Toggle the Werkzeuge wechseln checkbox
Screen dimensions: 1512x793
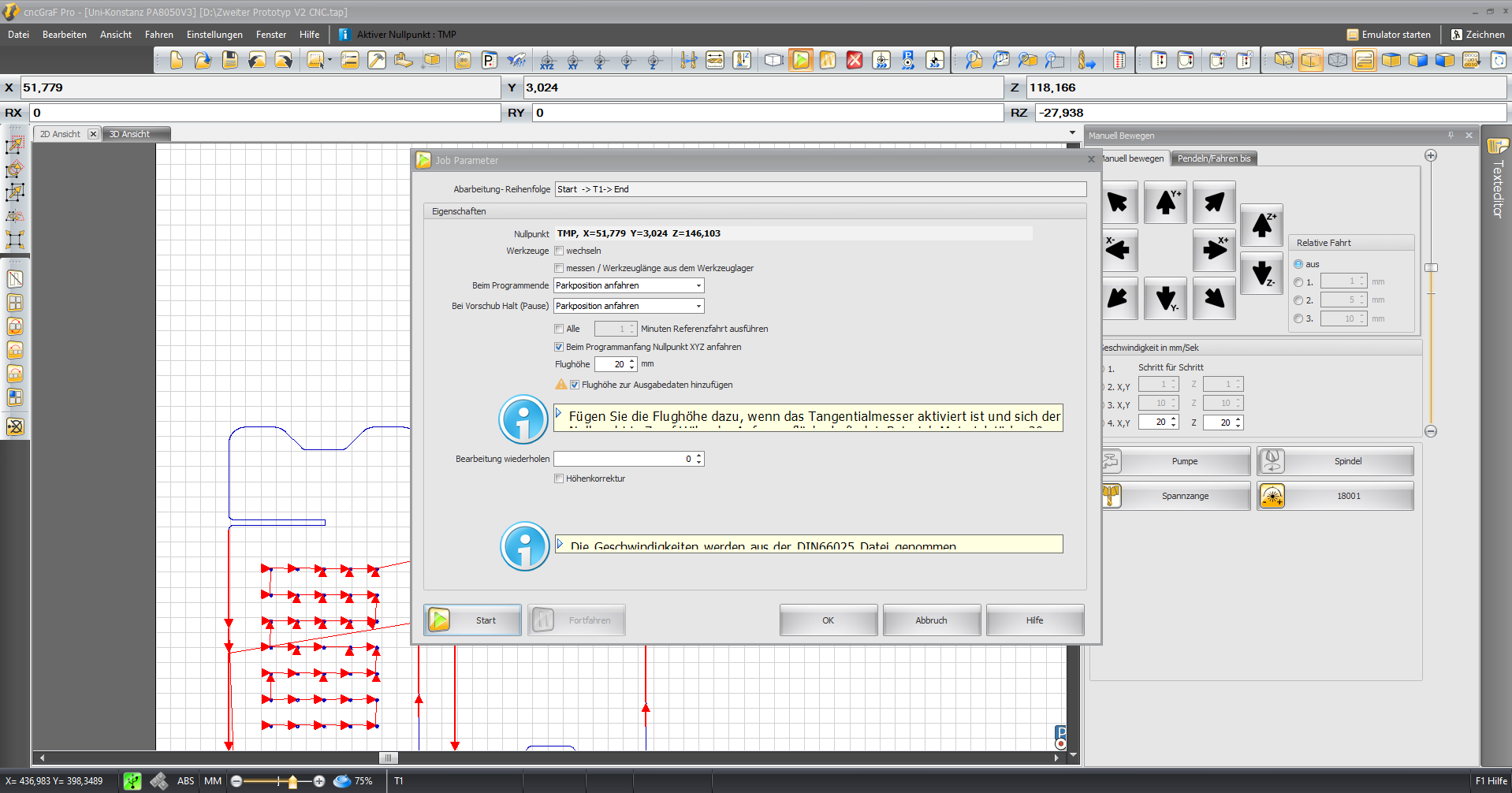tap(559, 251)
